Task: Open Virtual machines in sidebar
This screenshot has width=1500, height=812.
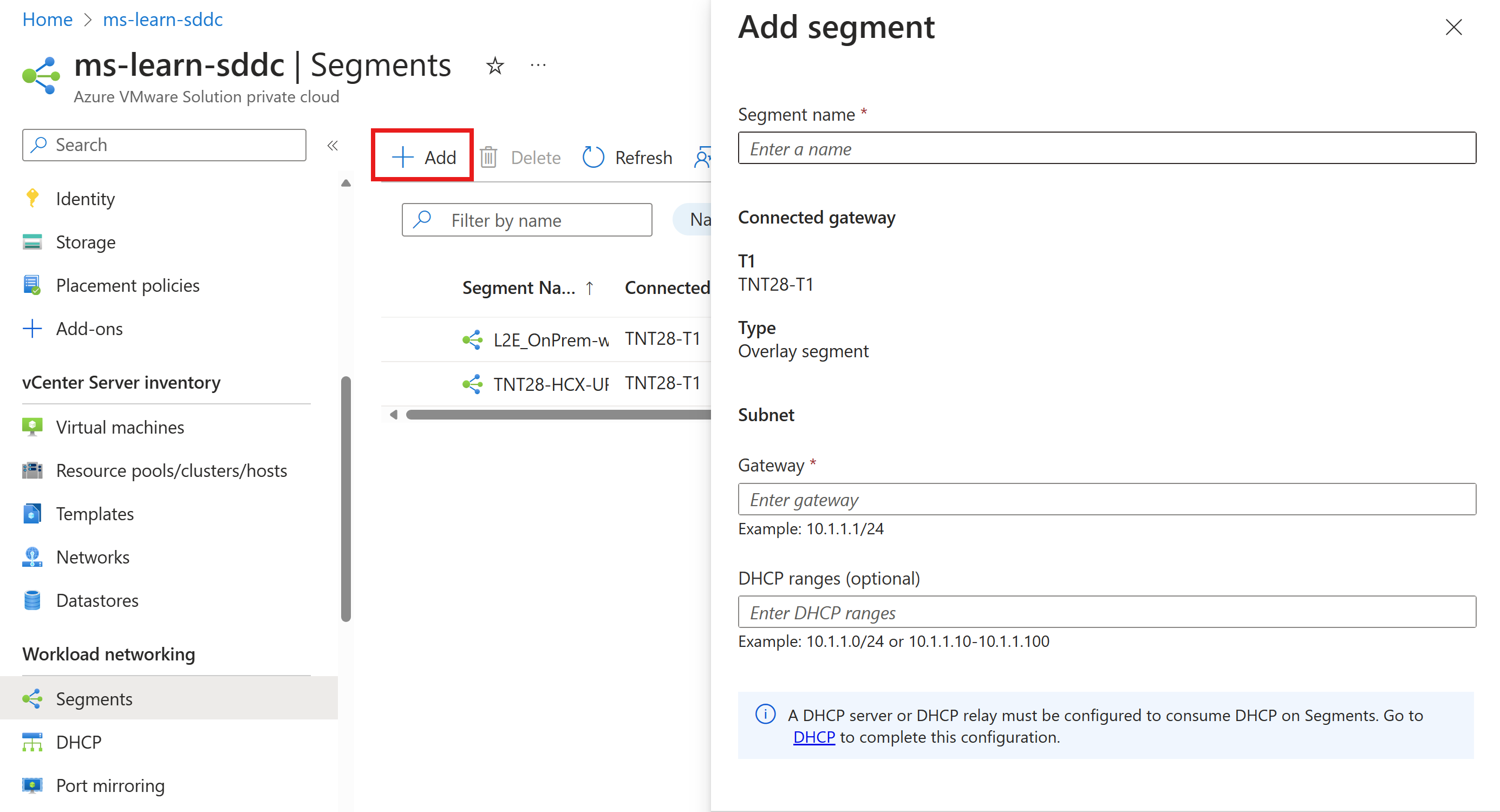Action: pyautogui.click(x=120, y=427)
